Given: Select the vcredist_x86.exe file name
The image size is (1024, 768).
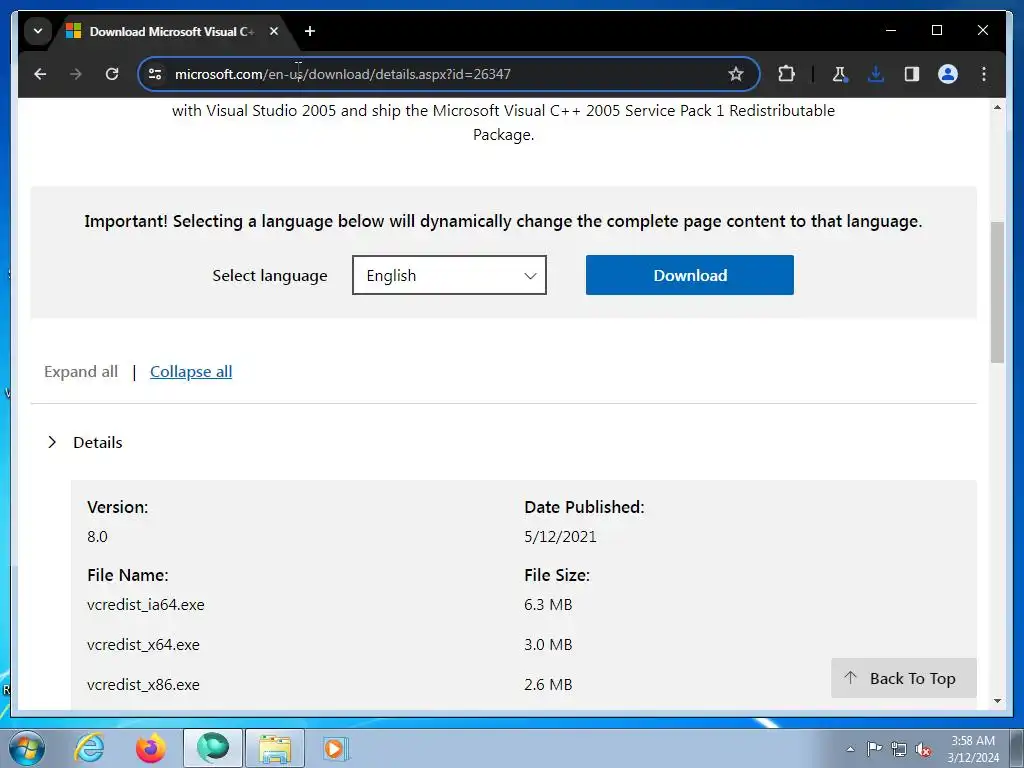Looking at the screenshot, I should point(143,684).
